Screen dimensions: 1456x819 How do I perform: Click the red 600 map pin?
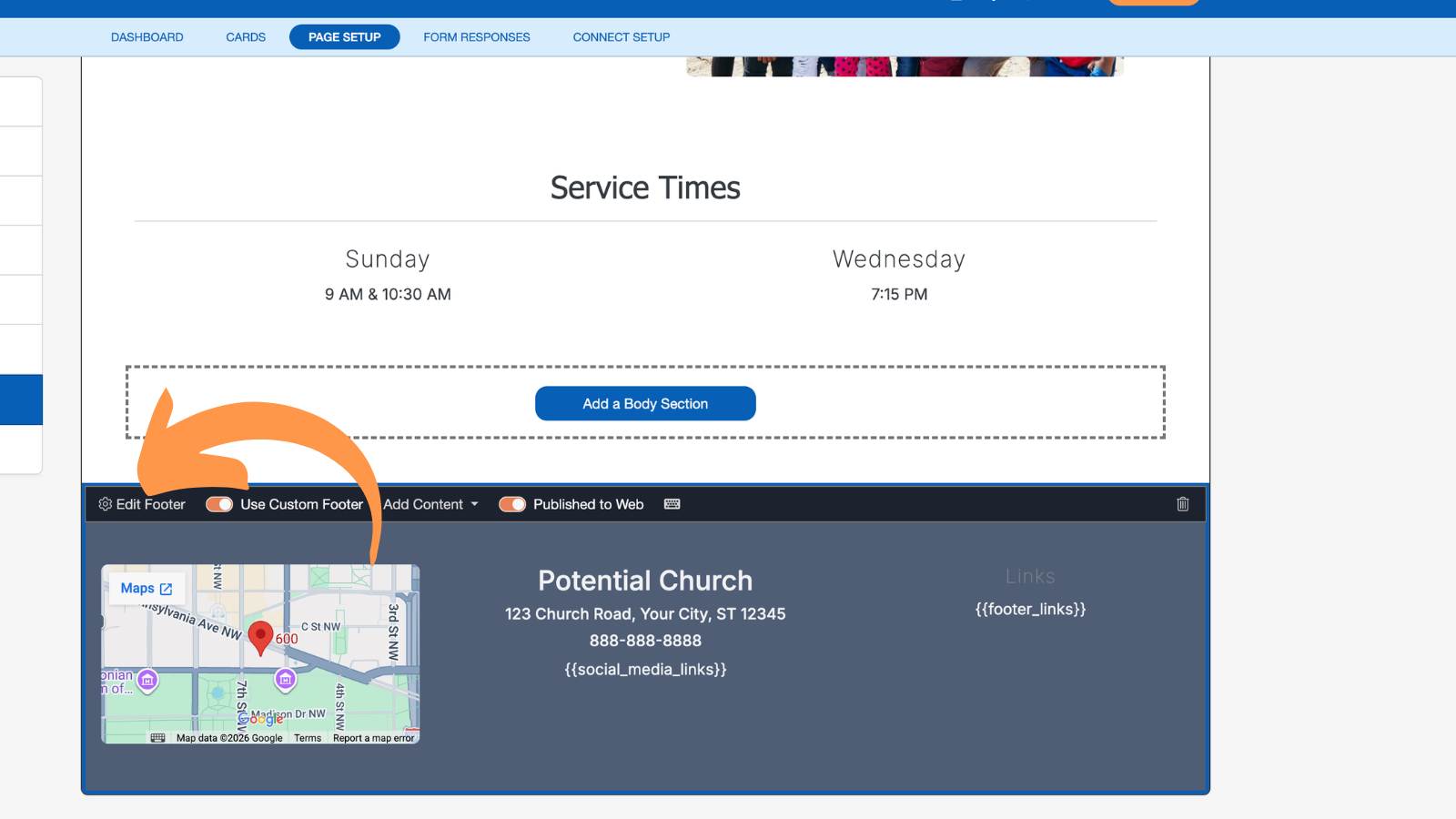pos(261,639)
